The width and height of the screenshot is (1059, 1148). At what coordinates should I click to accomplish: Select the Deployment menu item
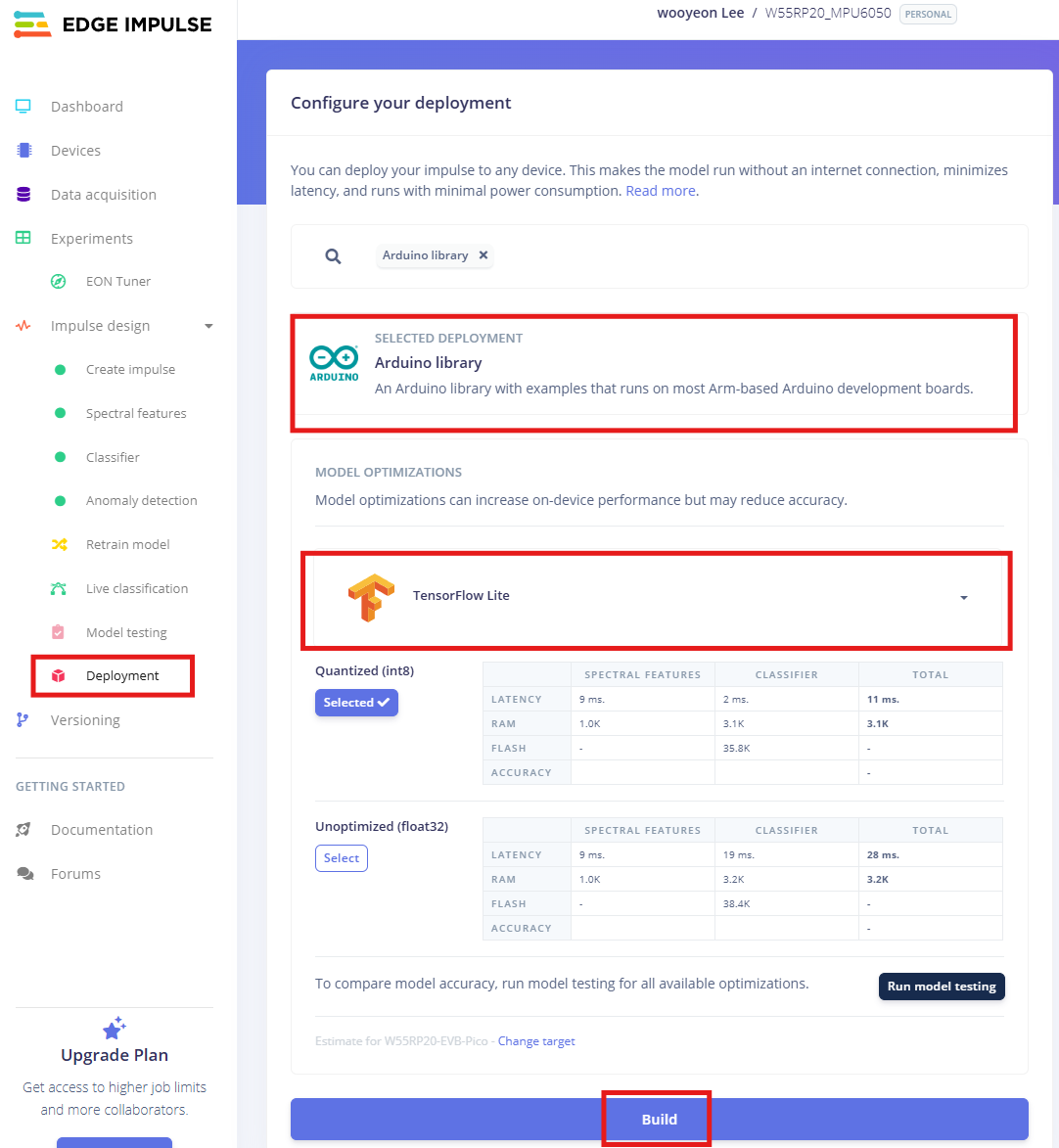122,675
